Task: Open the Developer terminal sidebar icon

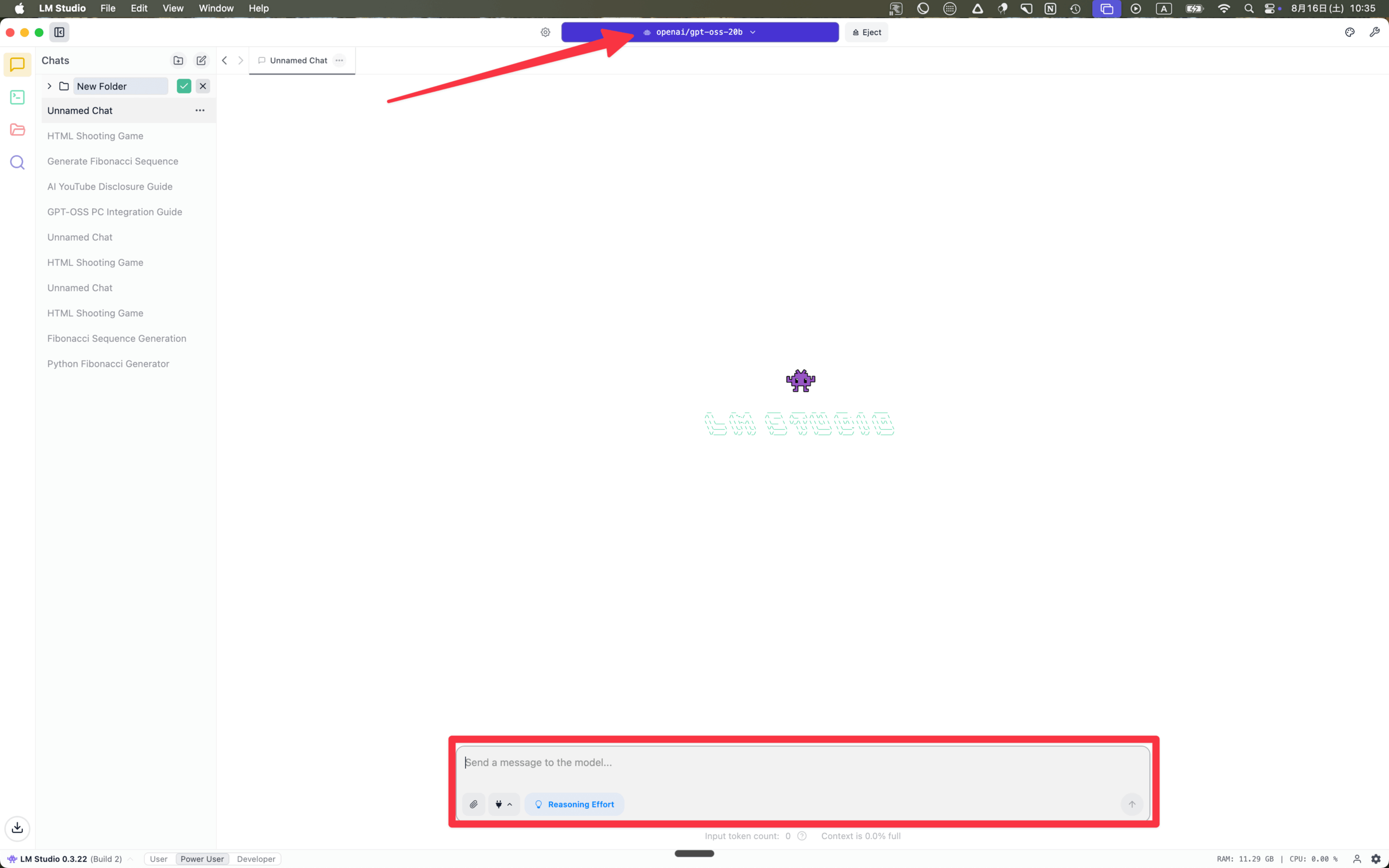Action: click(17, 97)
